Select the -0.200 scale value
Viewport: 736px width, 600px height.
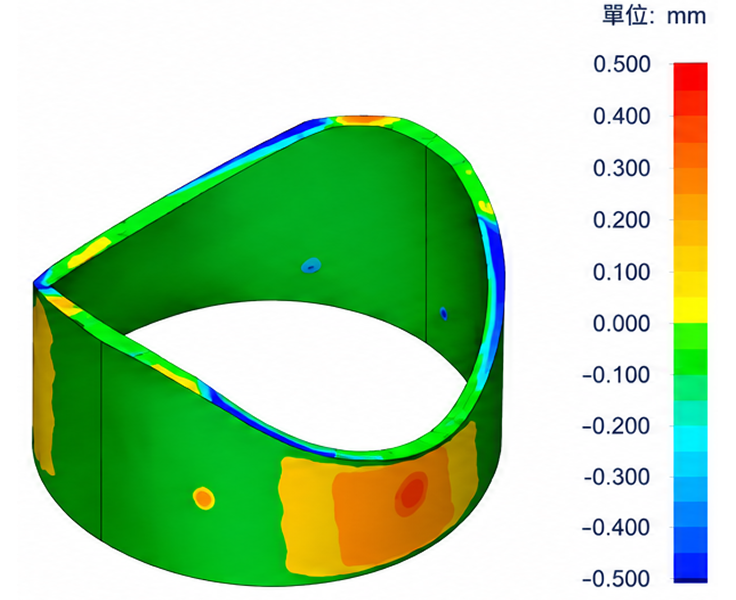[x=616, y=426]
